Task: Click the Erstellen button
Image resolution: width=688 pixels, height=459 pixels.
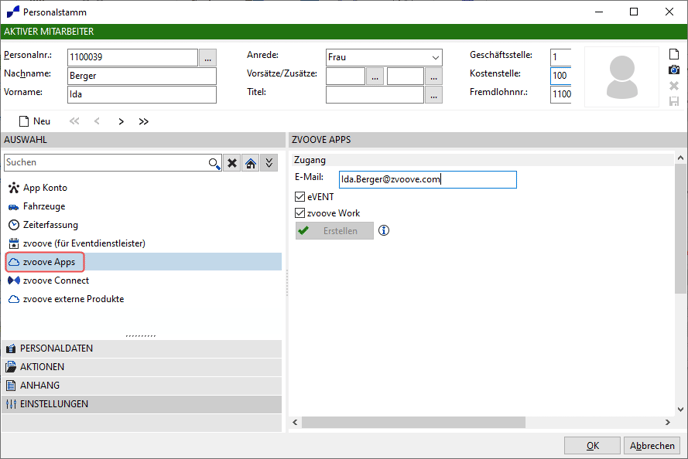Action: point(334,231)
